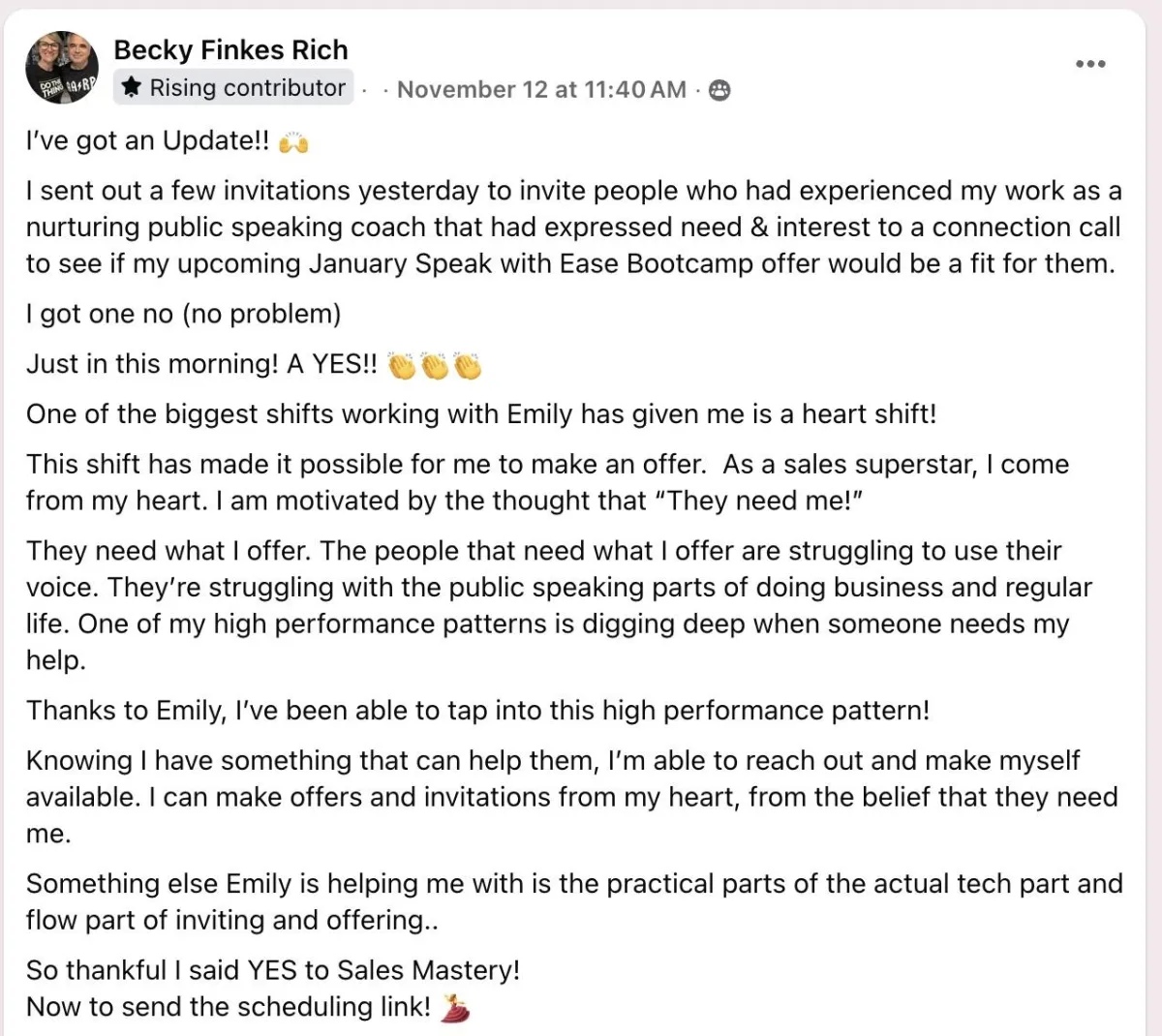Click the middle clapping hands emoji
Screen dimensions: 1162x1036
click(x=435, y=366)
